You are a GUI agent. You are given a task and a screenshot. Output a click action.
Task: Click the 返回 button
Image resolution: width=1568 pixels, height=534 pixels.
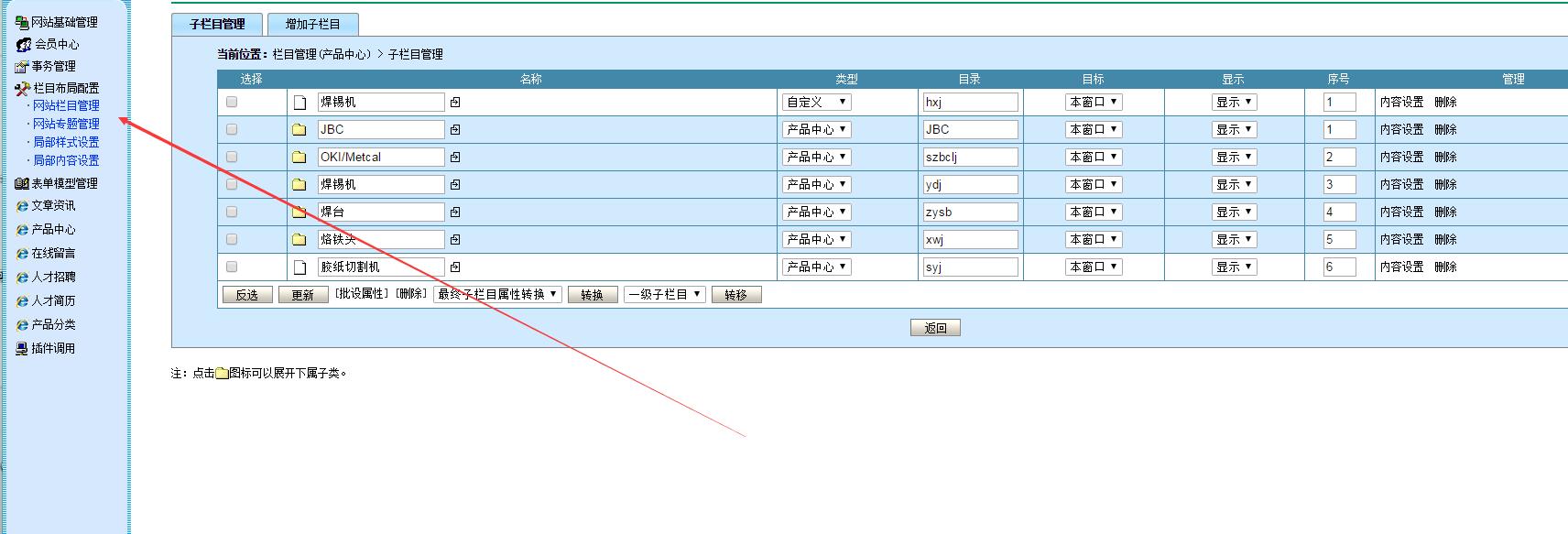coord(935,328)
